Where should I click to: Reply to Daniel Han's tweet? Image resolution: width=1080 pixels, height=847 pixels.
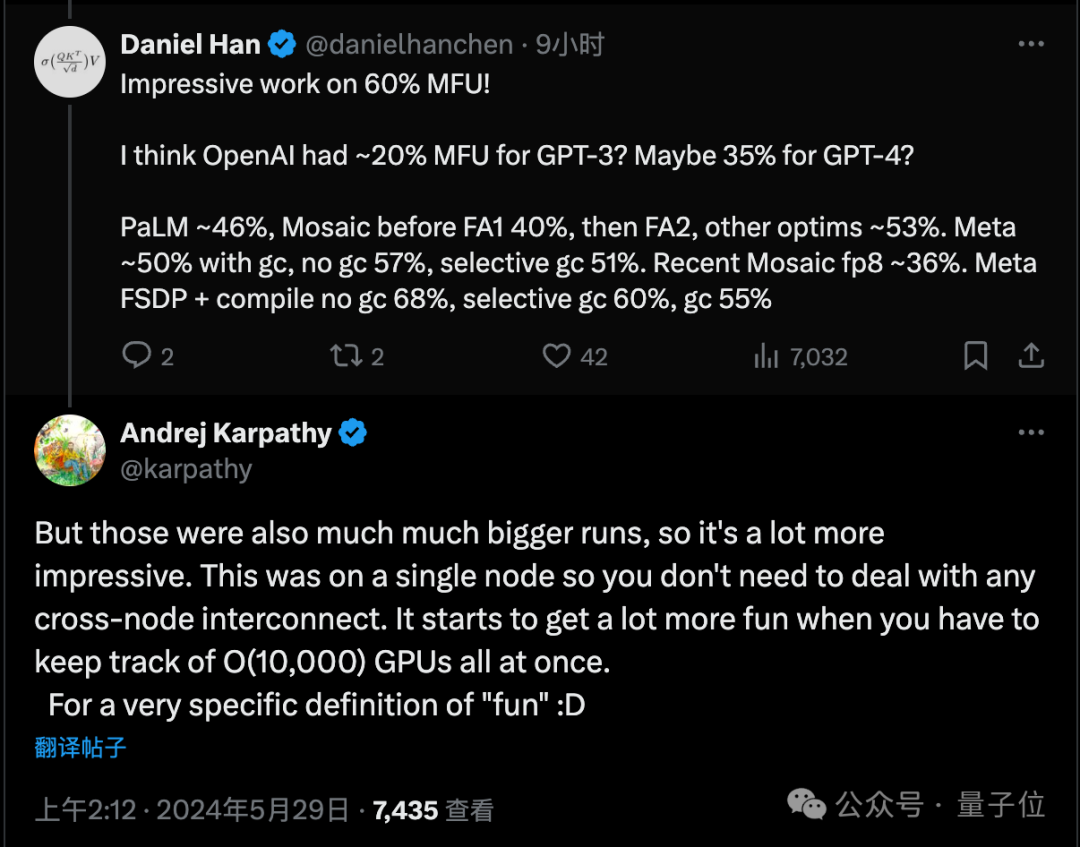[x=137, y=356]
